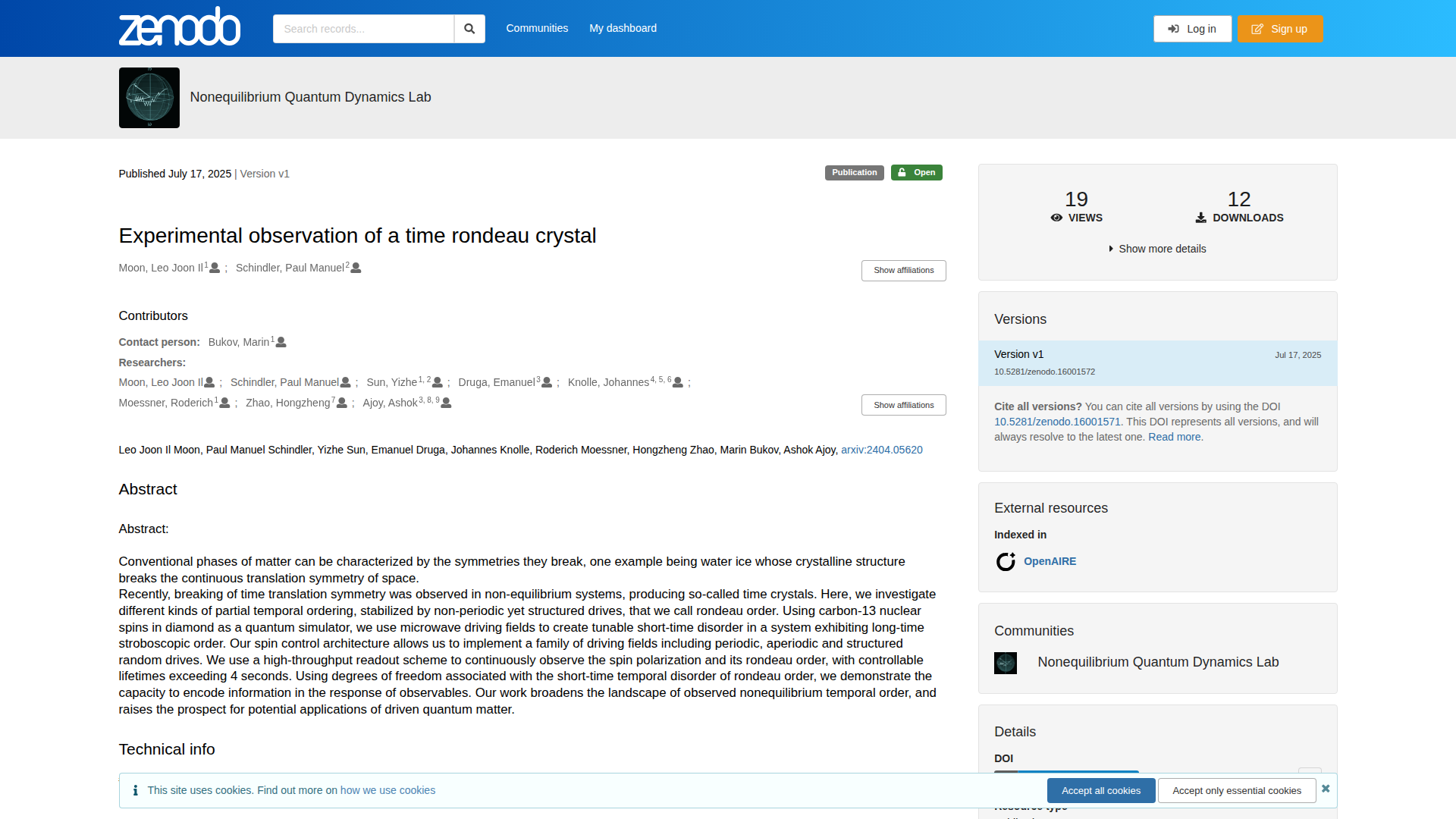Click person icon beside author Schindler, Paul Manuel

[356, 268]
